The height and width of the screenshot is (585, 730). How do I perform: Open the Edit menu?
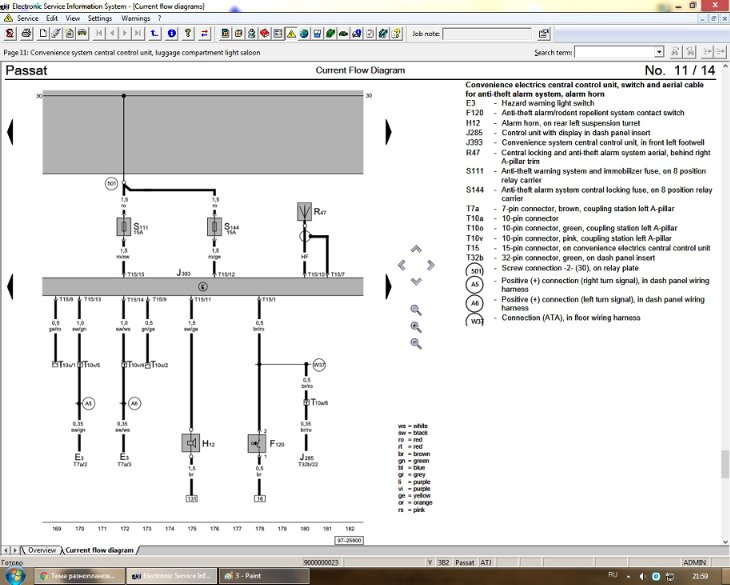[x=52, y=18]
